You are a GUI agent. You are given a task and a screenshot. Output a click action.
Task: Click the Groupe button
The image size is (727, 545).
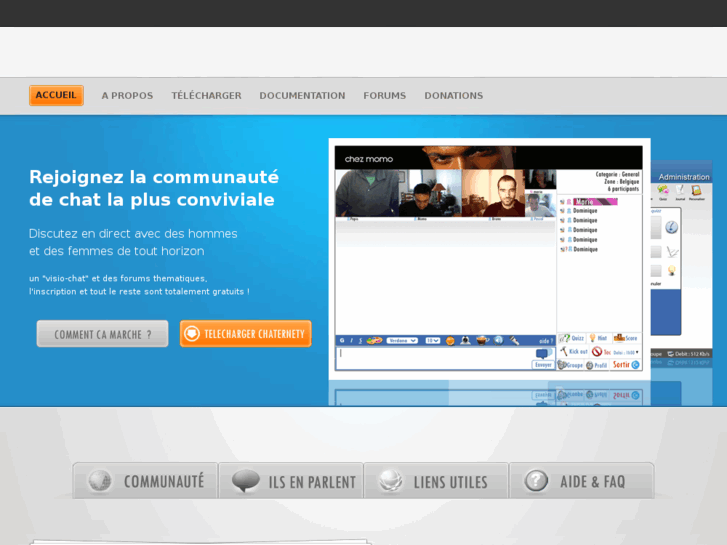570,365
